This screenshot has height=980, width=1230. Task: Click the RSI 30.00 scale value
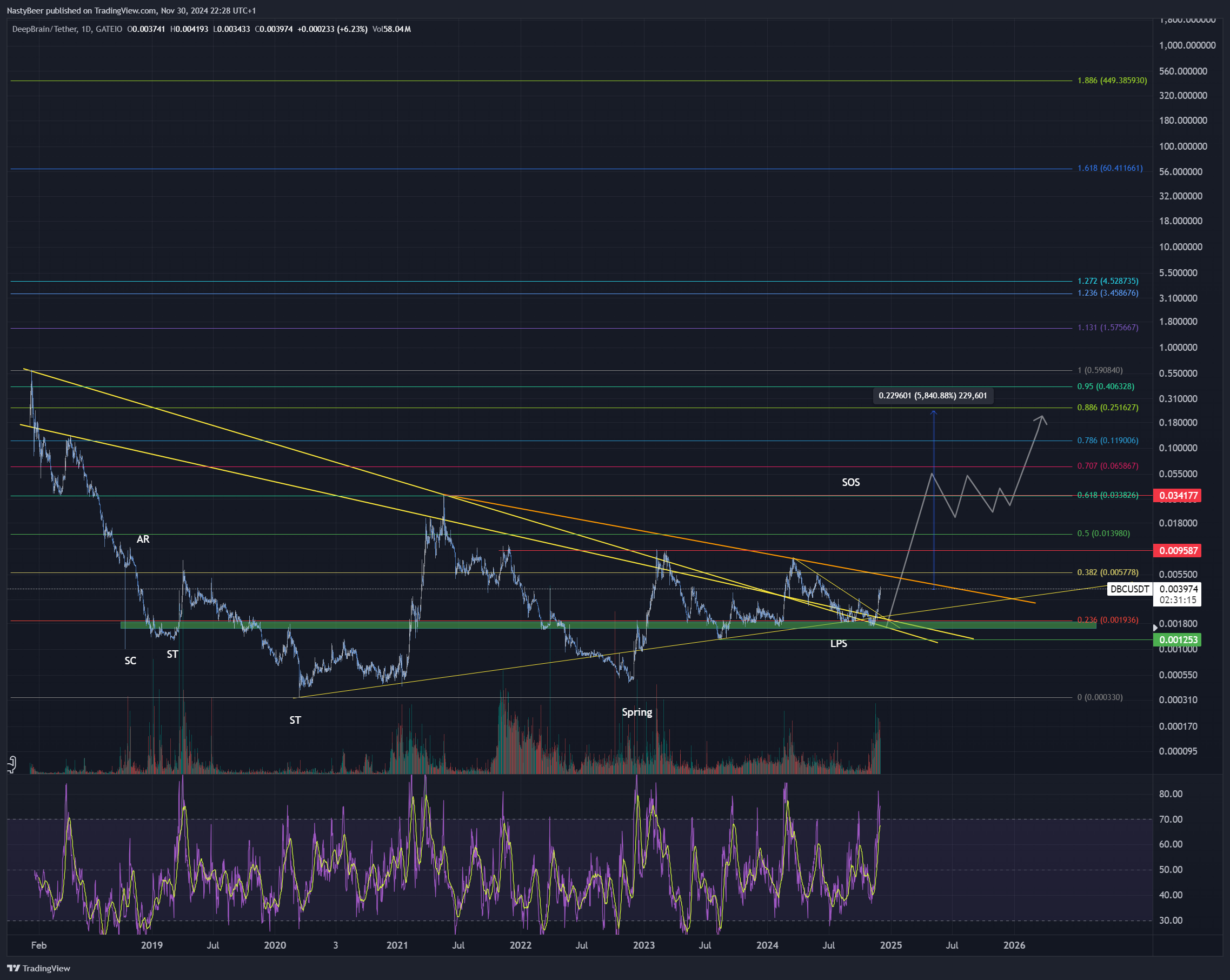1171,920
